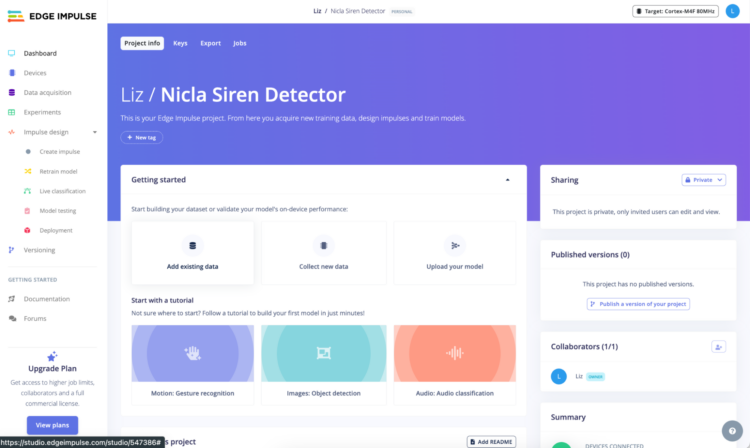This screenshot has height=448, width=750.
Task: Click the Versioning sidebar icon
Action: [12, 250]
